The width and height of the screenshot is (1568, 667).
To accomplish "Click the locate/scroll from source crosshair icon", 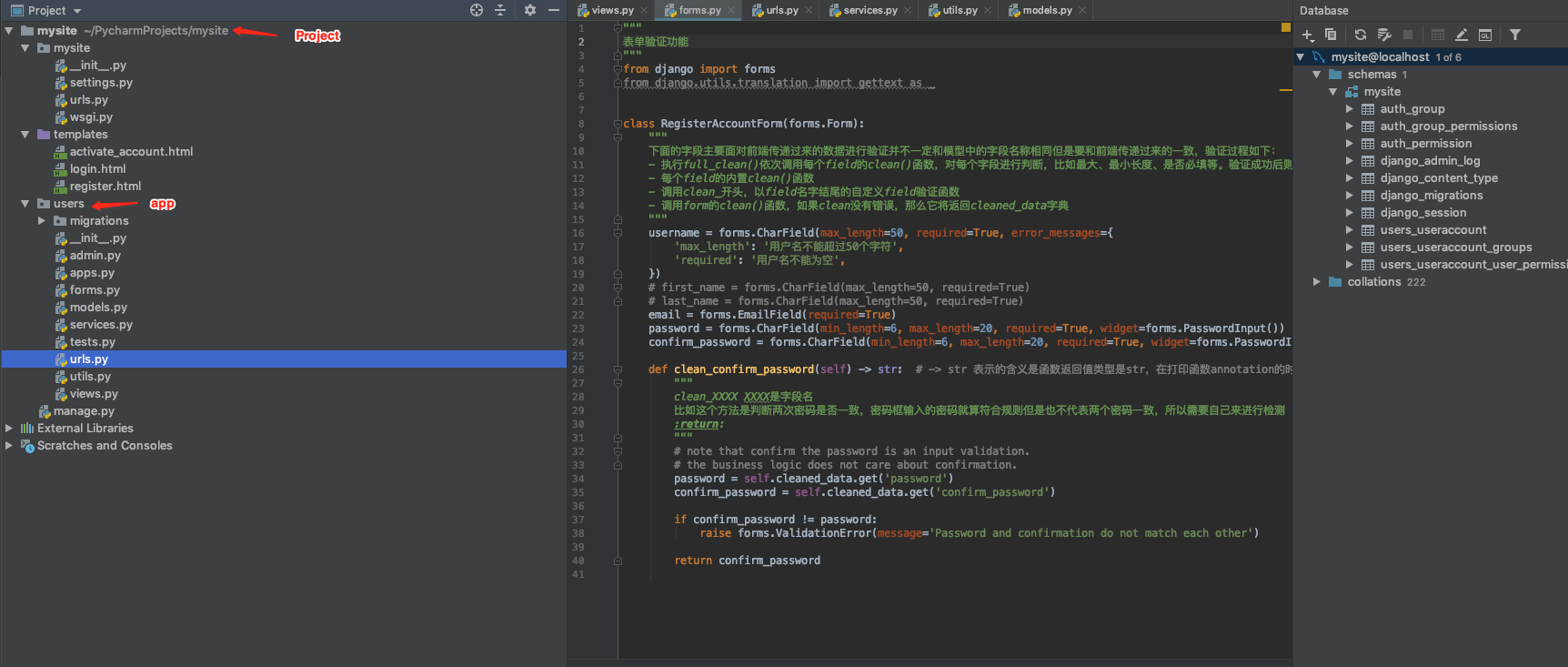I will 477,10.
